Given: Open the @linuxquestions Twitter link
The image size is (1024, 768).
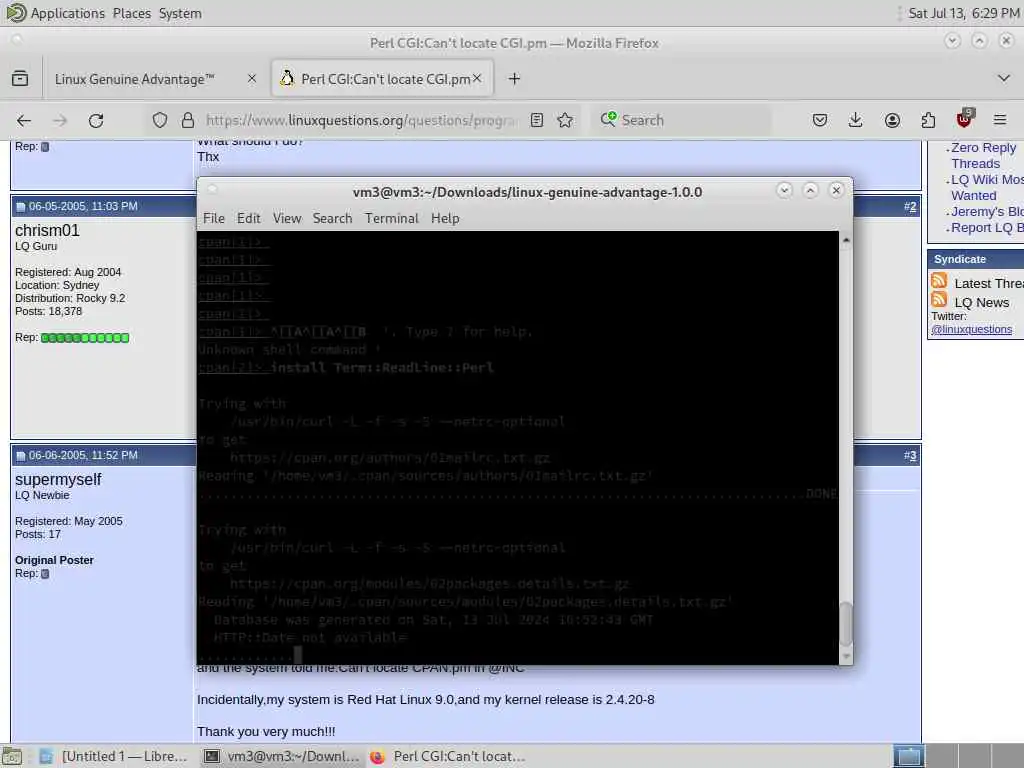Looking at the screenshot, I should pos(971,329).
